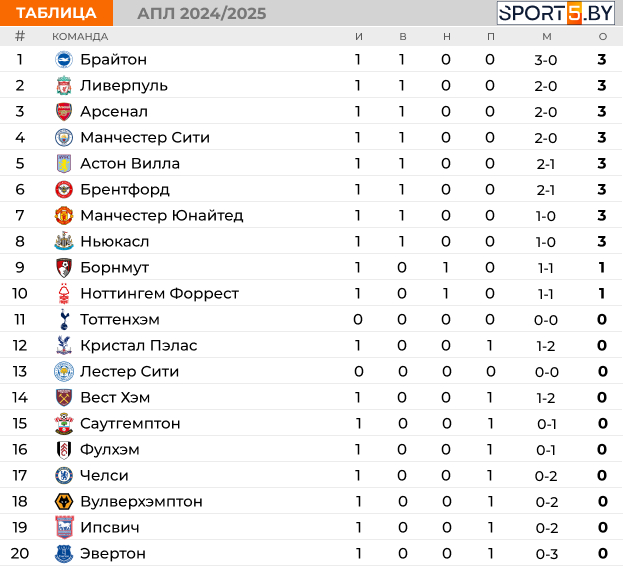Open the Кристал Пэлас team link

(x=139, y=346)
